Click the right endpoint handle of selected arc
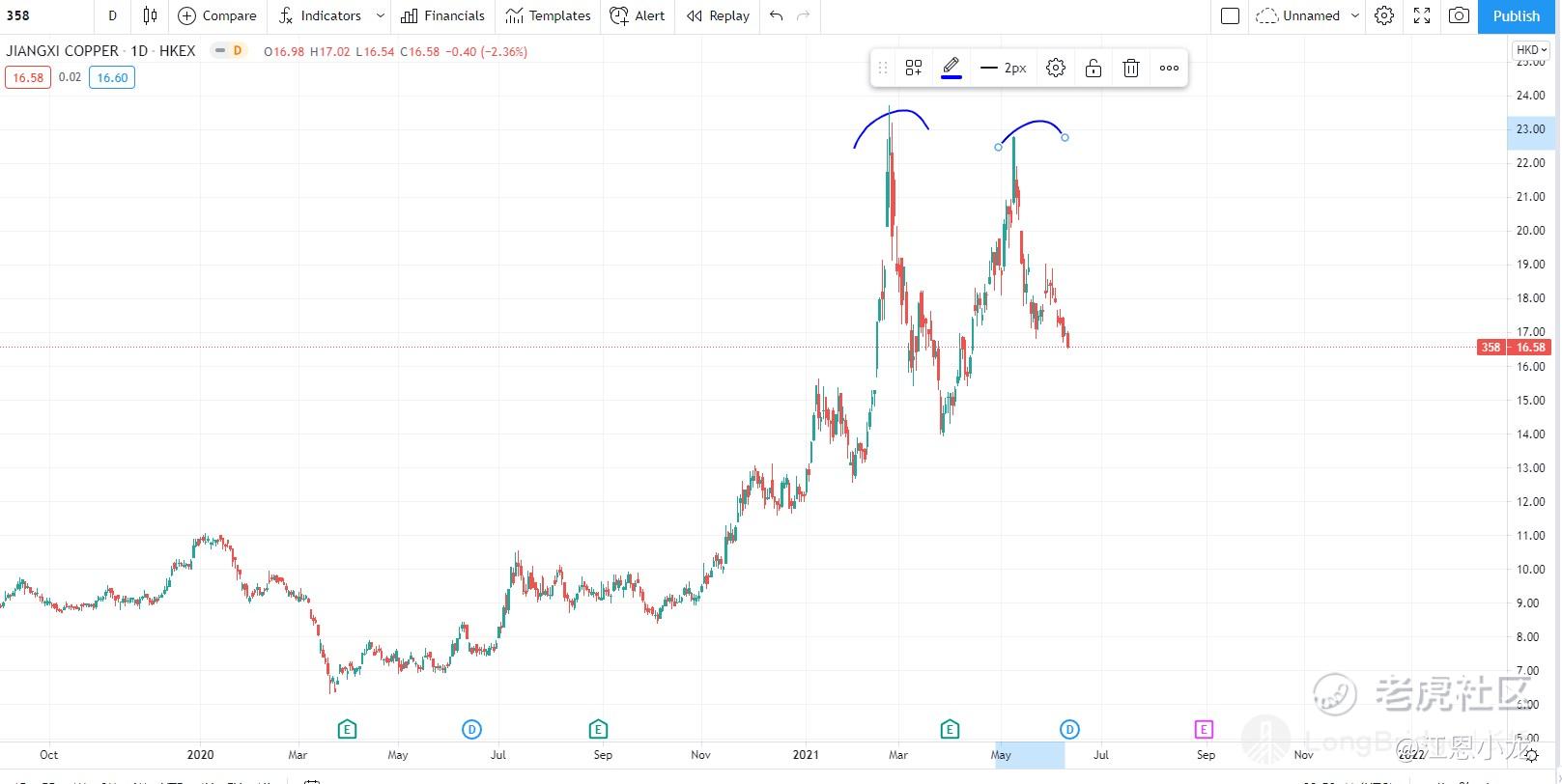The width and height of the screenshot is (1562, 784). coord(1065,137)
